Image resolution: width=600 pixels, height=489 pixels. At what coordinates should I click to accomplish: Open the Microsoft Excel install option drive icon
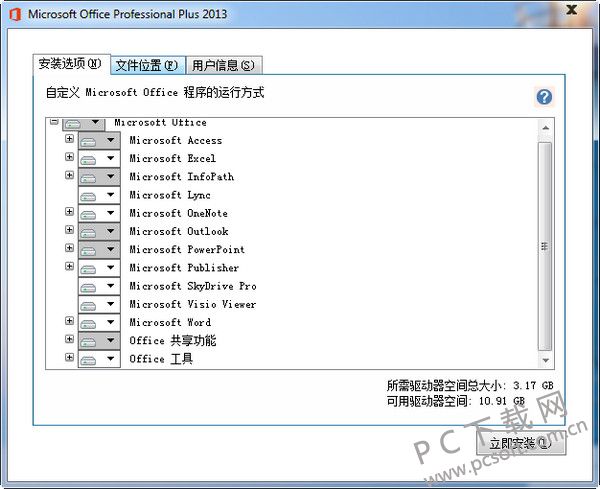point(98,159)
